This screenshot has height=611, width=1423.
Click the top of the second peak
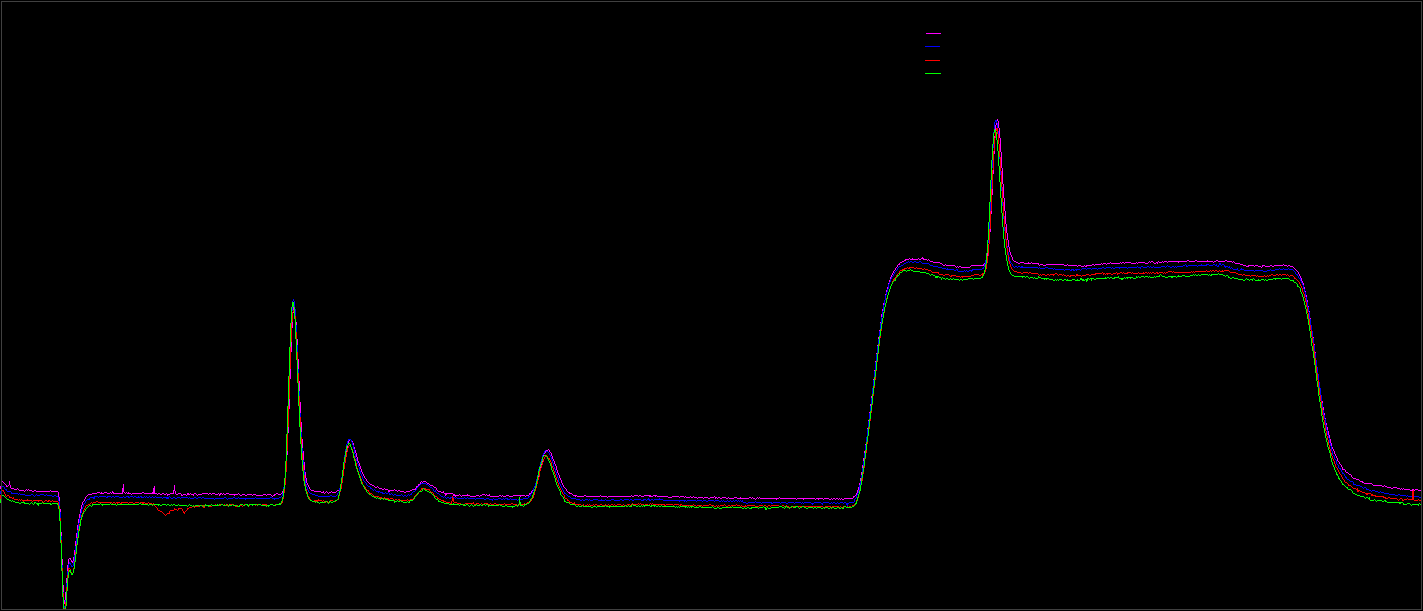pyautogui.click(x=349, y=442)
